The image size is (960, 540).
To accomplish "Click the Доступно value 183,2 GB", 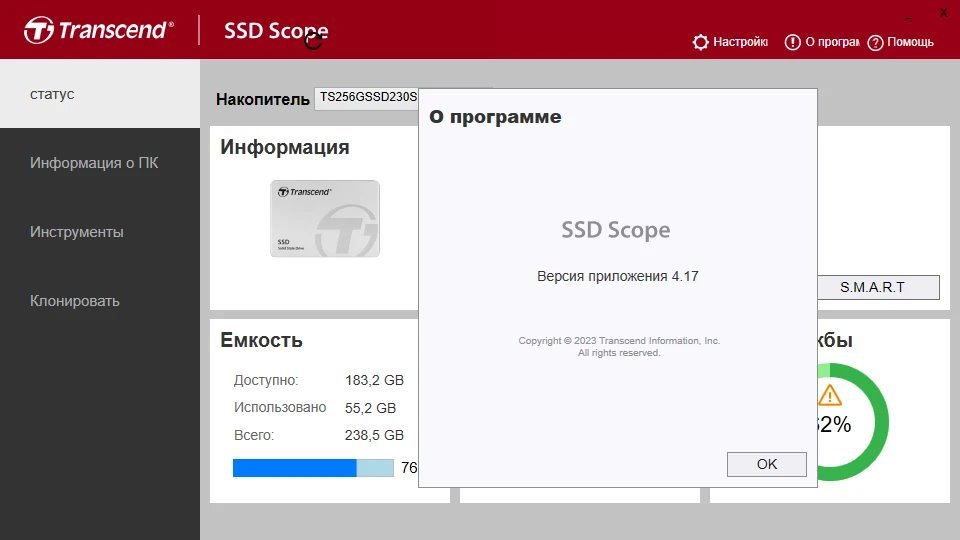I will coord(374,380).
